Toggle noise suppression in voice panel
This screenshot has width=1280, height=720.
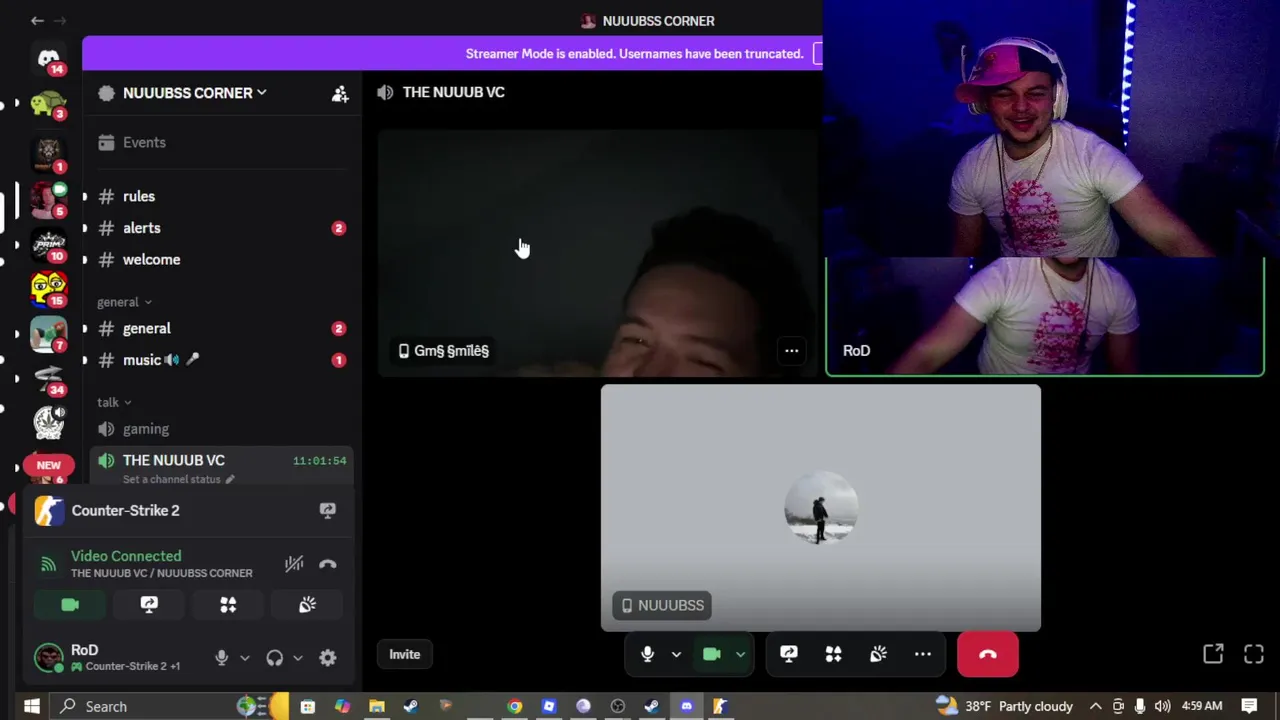[x=294, y=564]
